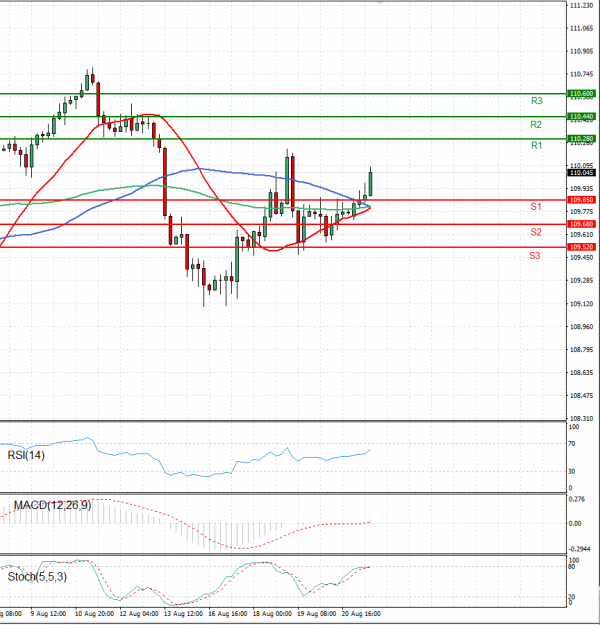Viewport: 600px width, 625px height.
Task: Click the 12 Aug 04:00 time label
Action: [139, 613]
